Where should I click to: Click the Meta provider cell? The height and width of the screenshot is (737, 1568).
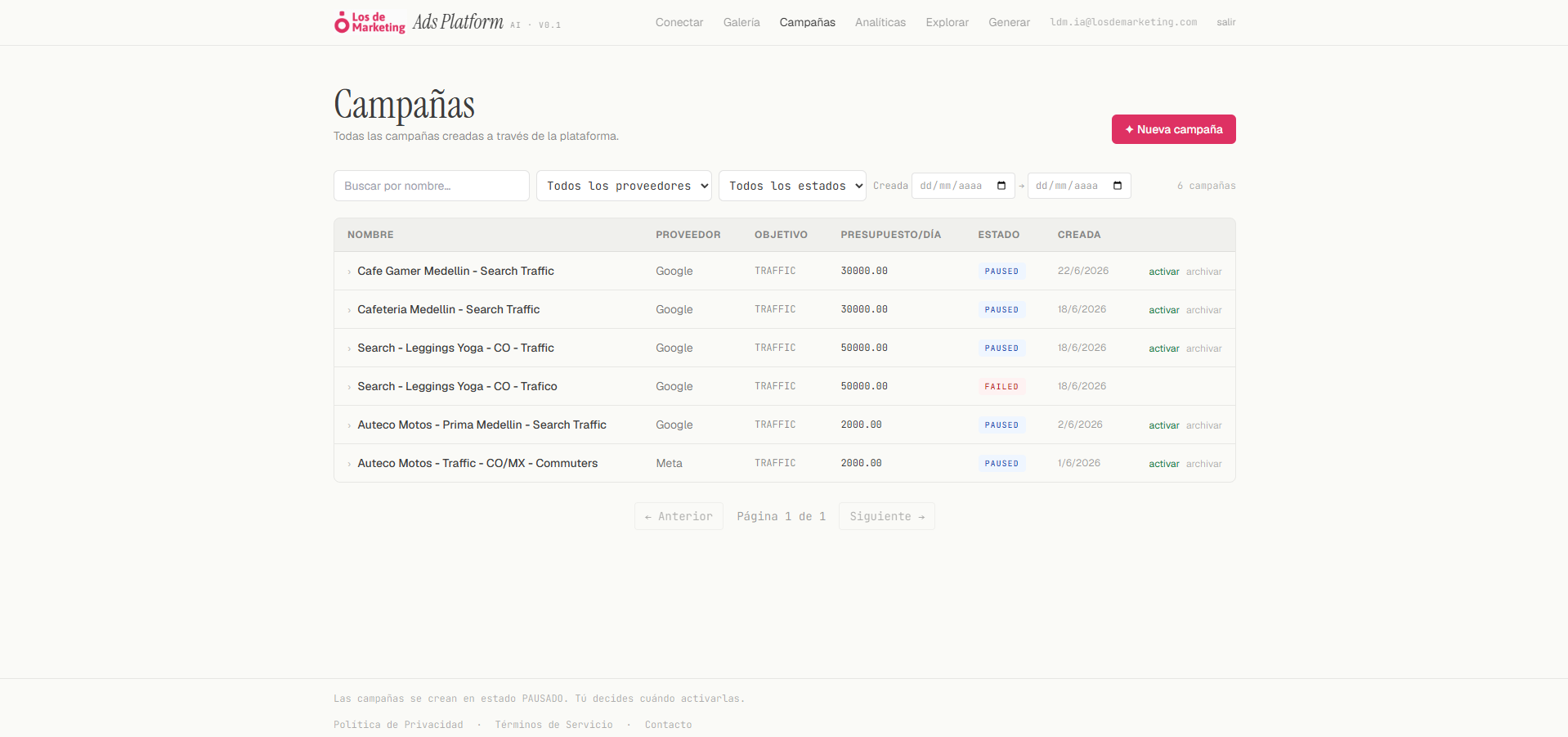pyautogui.click(x=669, y=463)
